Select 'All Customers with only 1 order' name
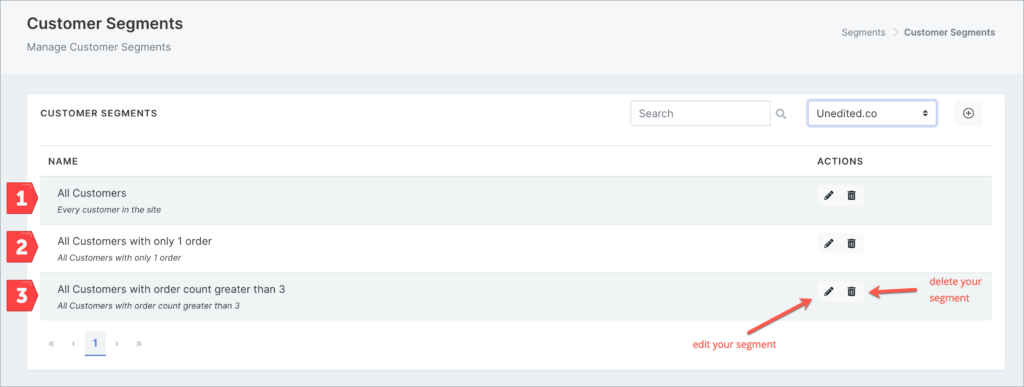 135,241
